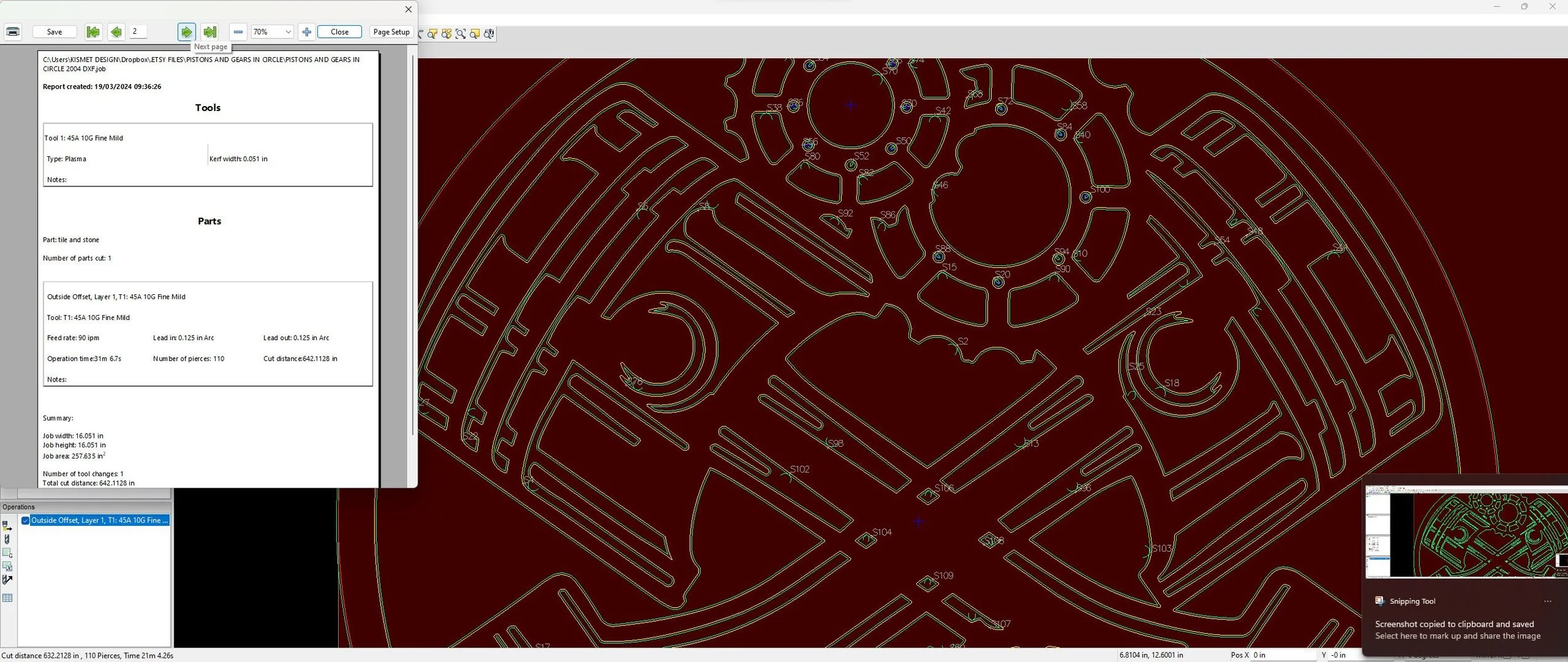Click 'Lead in: 0.125 in Arc' text
Screen dimensions: 1568x662
(183, 338)
